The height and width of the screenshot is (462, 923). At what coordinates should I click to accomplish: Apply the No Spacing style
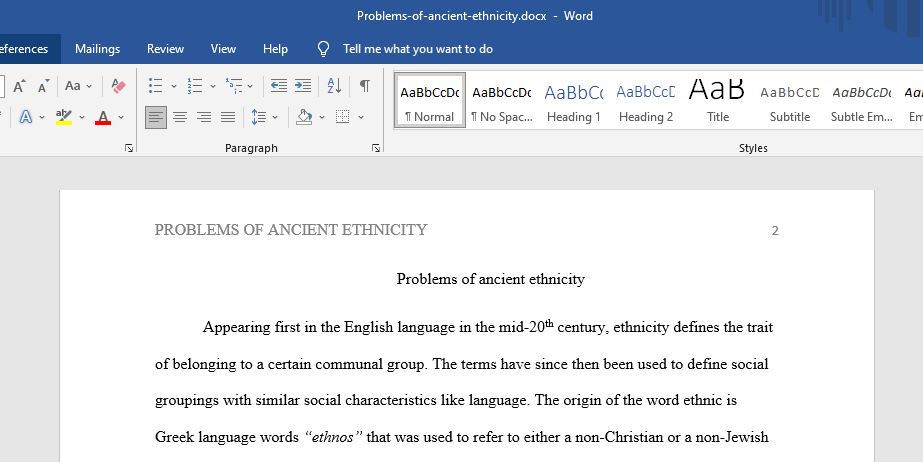[502, 100]
